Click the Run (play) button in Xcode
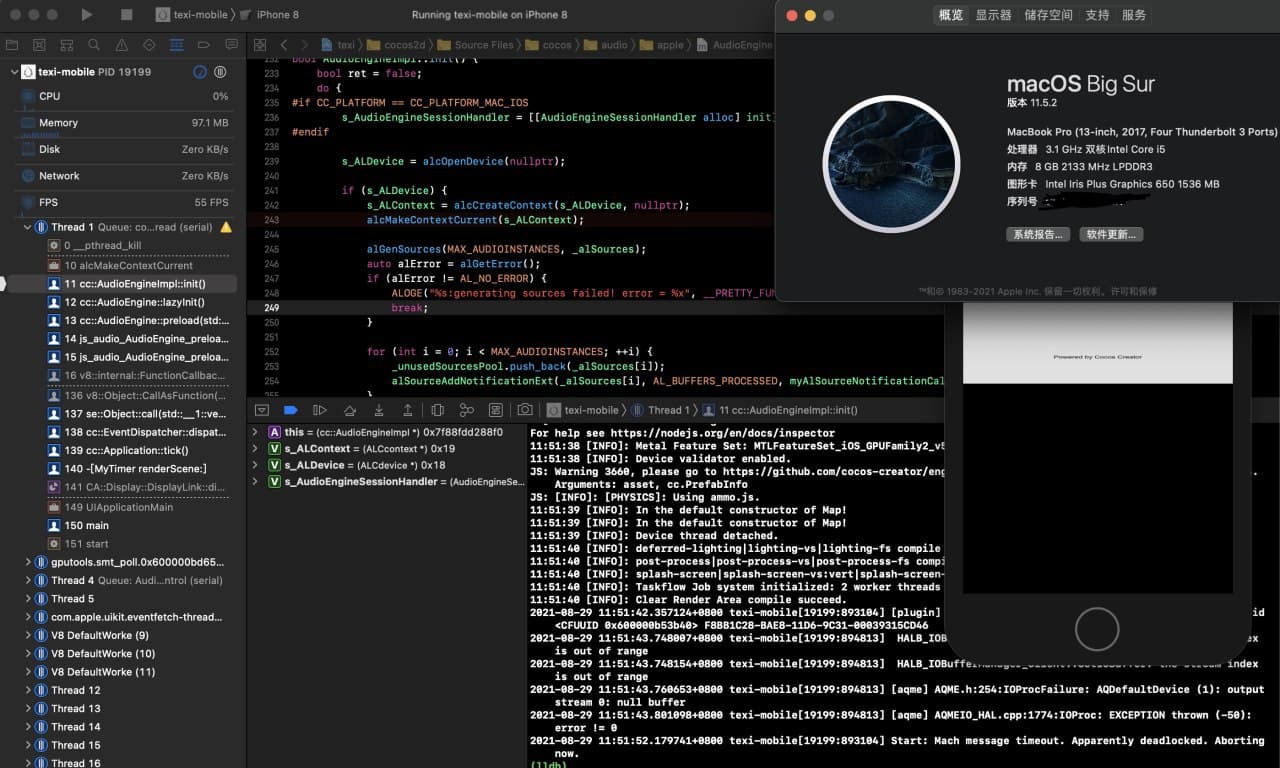The height and width of the screenshot is (768, 1280). 87,15
